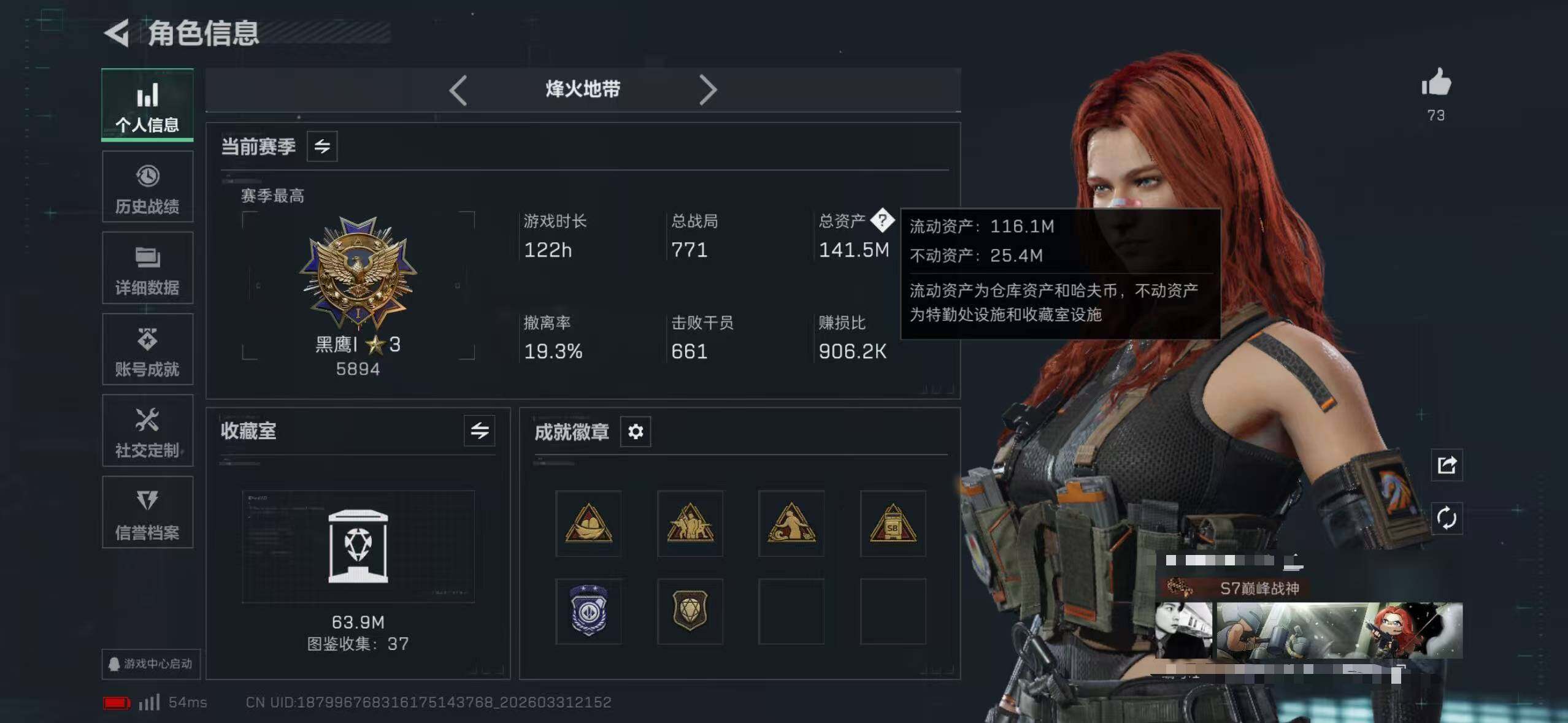Open 社交定制 social customization tab
The width and height of the screenshot is (1568, 723).
pyautogui.click(x=147, y=430)
